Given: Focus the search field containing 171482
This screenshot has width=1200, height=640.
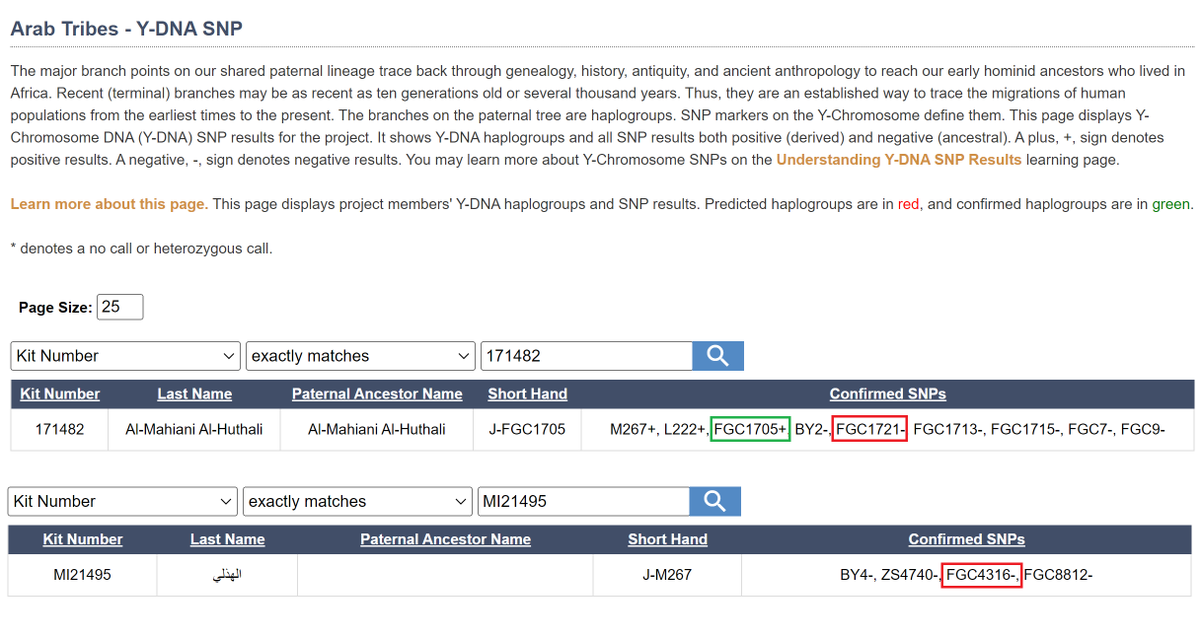Looking at the screenshot, I should (x=586, y=356).
